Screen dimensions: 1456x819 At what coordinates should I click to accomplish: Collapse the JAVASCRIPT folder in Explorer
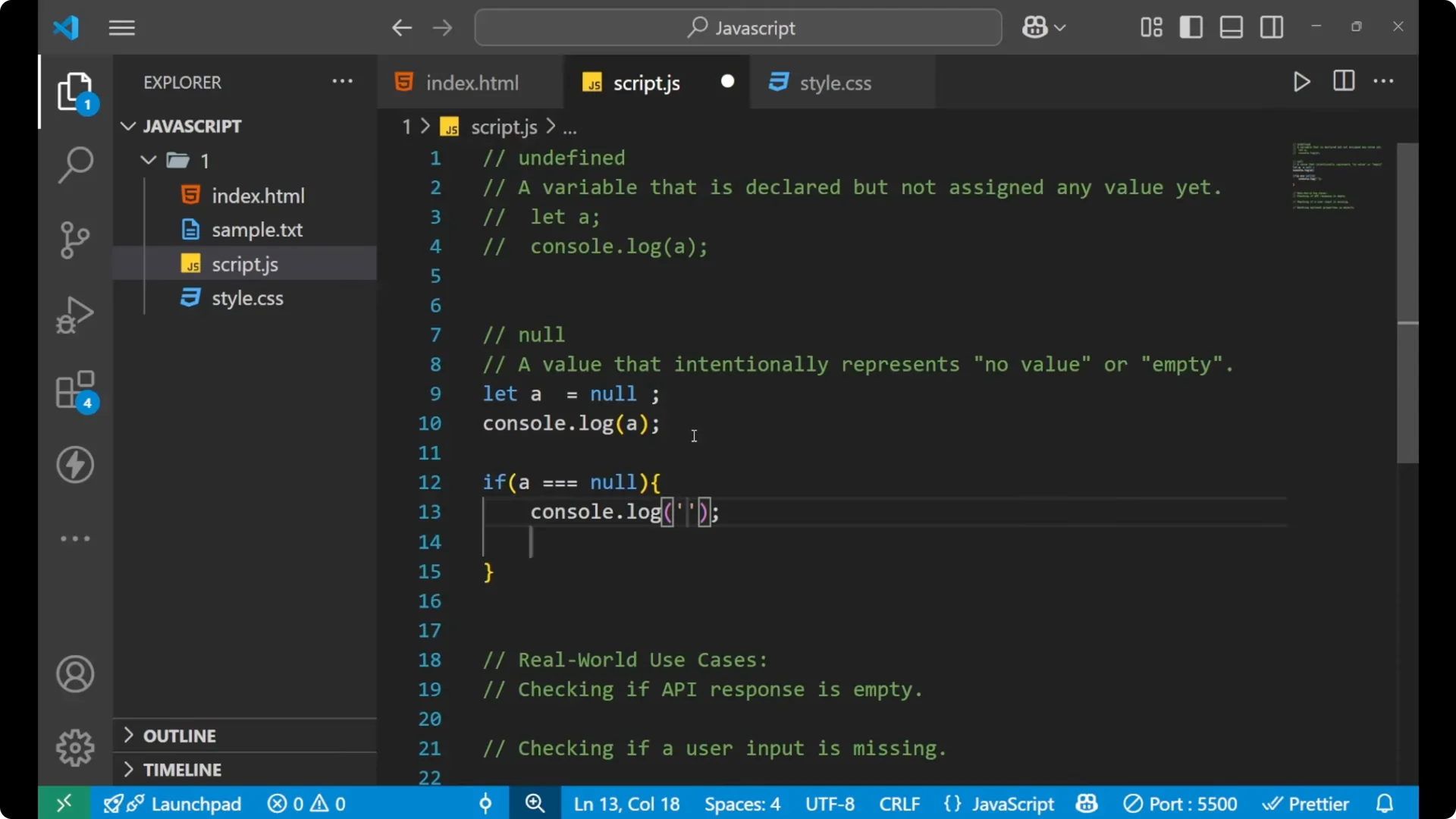pos(127,126)
